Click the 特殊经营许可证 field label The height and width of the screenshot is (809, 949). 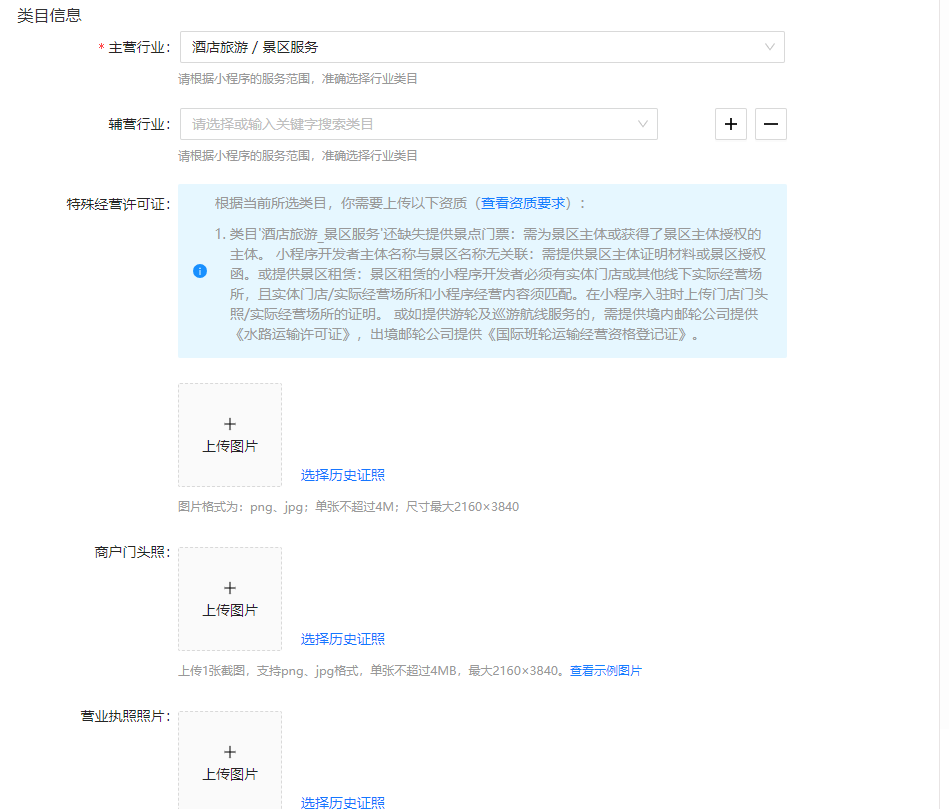click(x=118, y=204)
